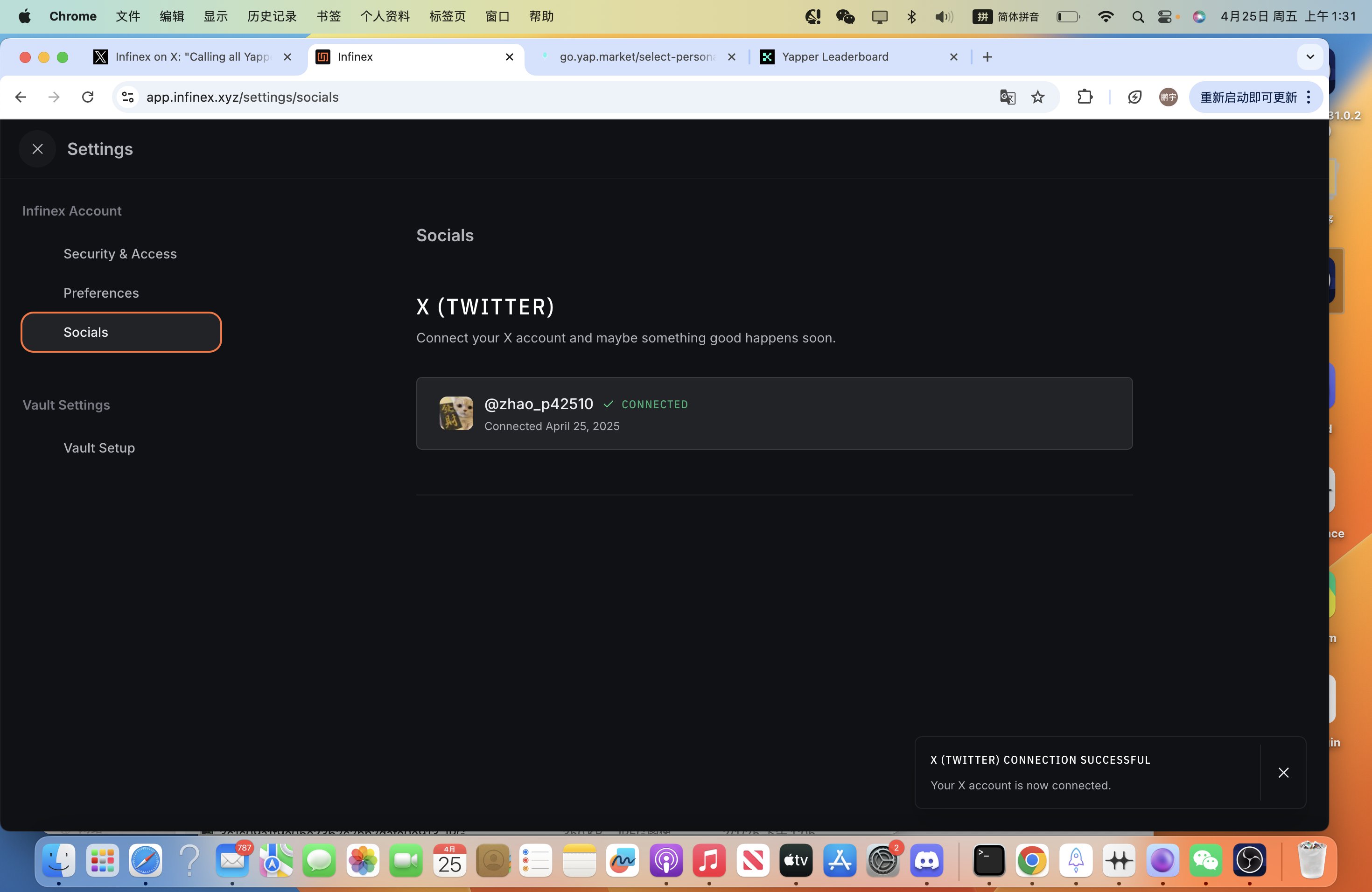Open Control Center in menu bar
Image resolution: width=1372 pixels, height=892 pixels.
(x=1164, y=17)
